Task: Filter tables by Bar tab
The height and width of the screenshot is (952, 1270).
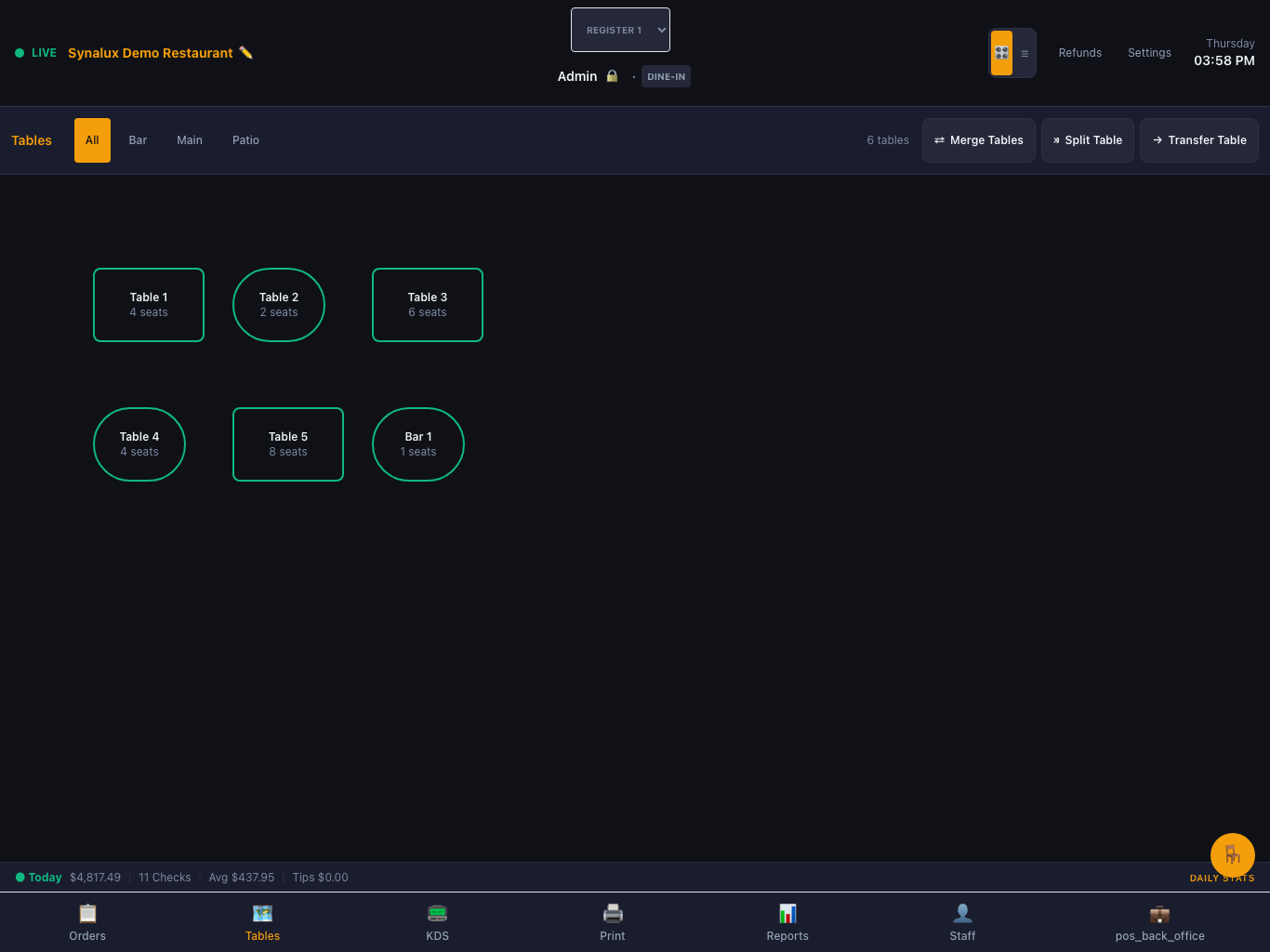Action: [138, 140]
